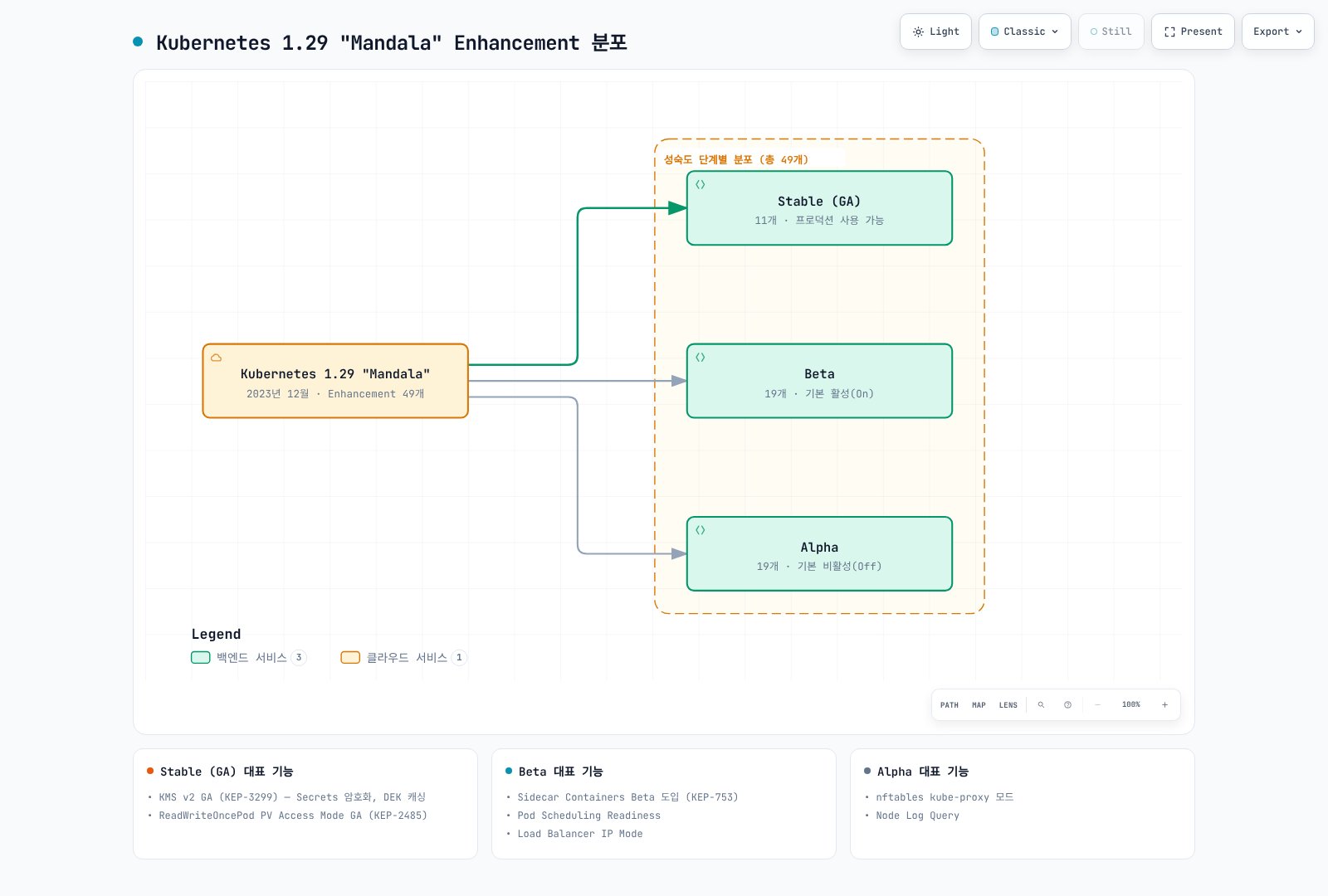Click the Sidecar Containers Beta 도입 item
Image resolution: width=1328 pixels, height=896 pixels.
pos(627,797)
